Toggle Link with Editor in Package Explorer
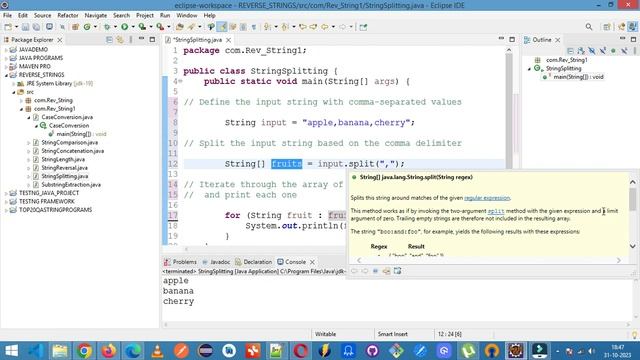 pos(120,40)
